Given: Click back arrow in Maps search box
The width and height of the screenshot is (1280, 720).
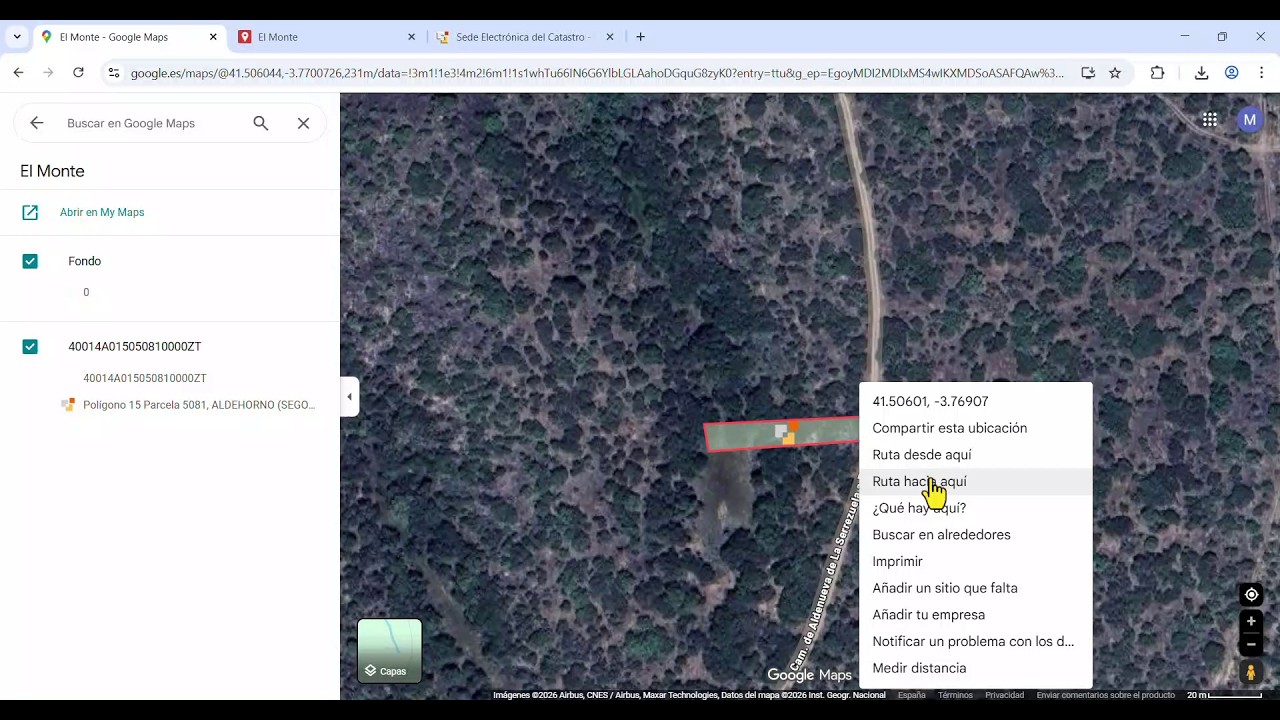Looking at the screenshot, I should click(x=37, y=123).
